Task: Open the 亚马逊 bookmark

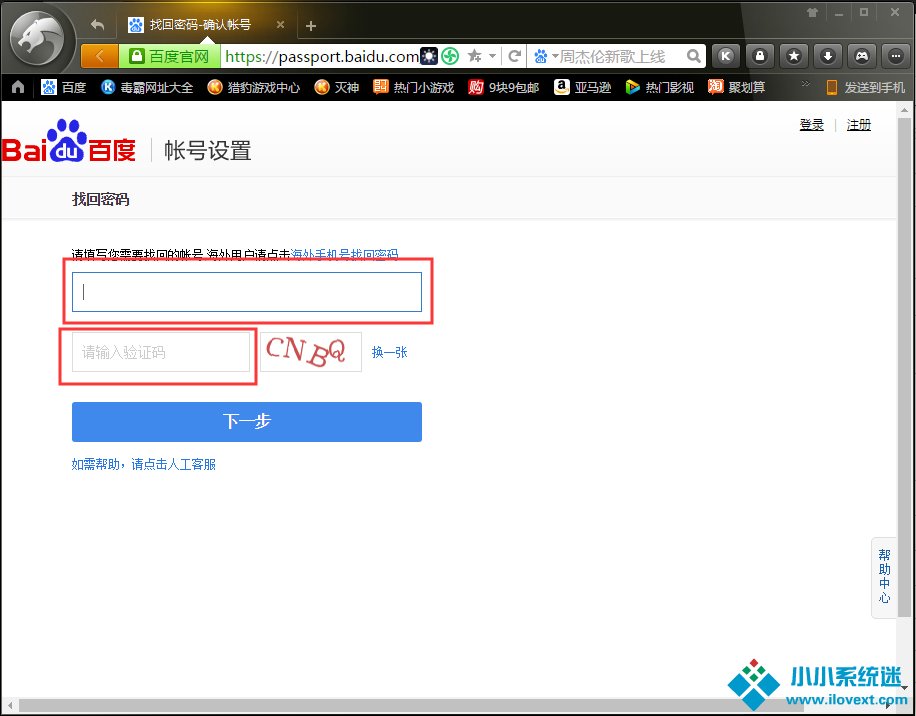Action: 585,88
